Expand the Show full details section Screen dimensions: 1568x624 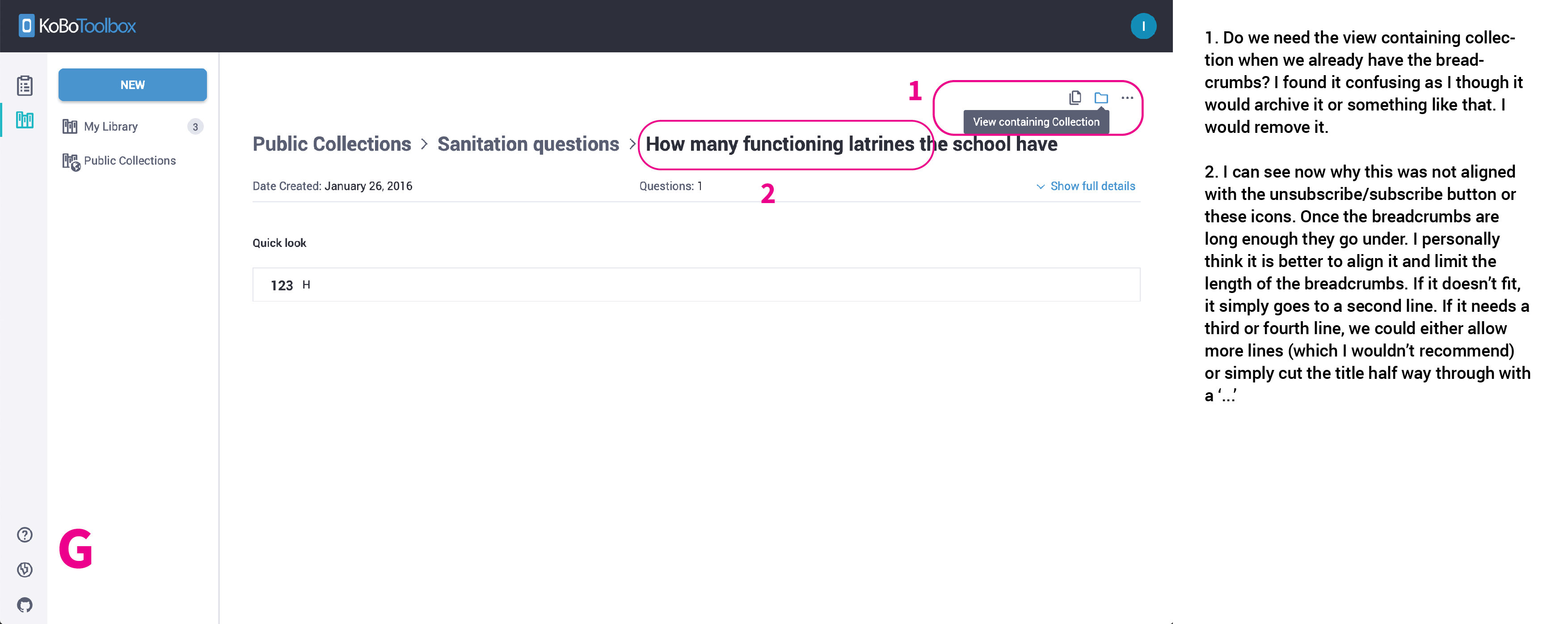(x=1092, y=186)
